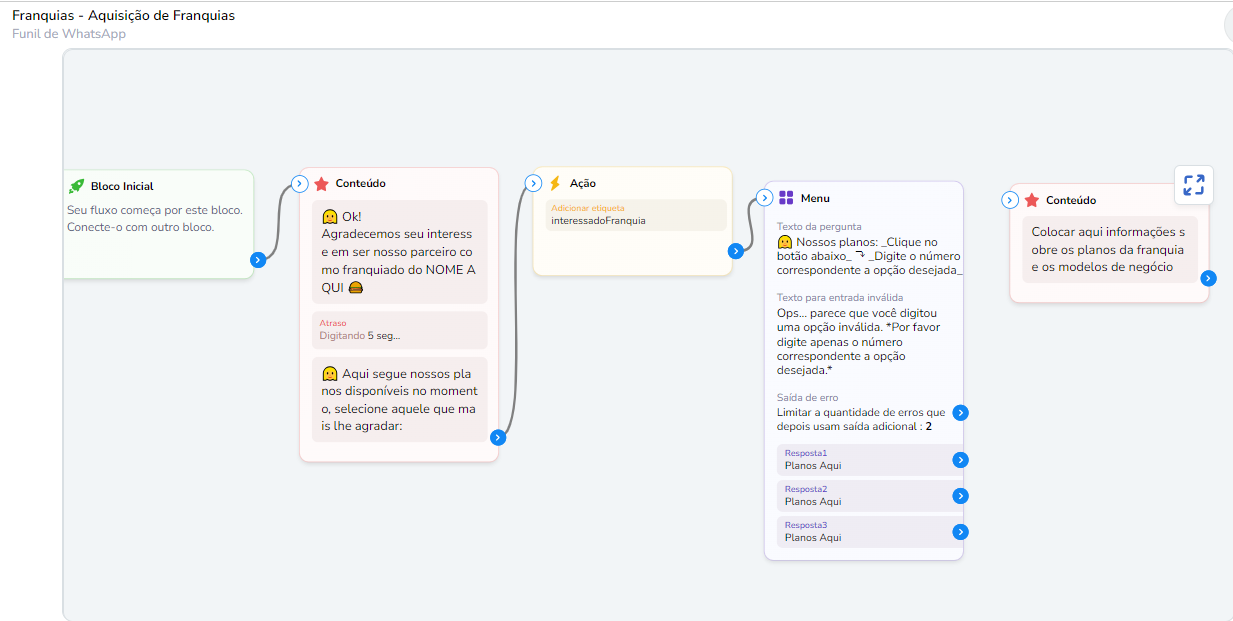Open the Atraso Digitando 5 seg delay item
The image size is (1233, 621).
pyautogui.click(x=398, y=330)
